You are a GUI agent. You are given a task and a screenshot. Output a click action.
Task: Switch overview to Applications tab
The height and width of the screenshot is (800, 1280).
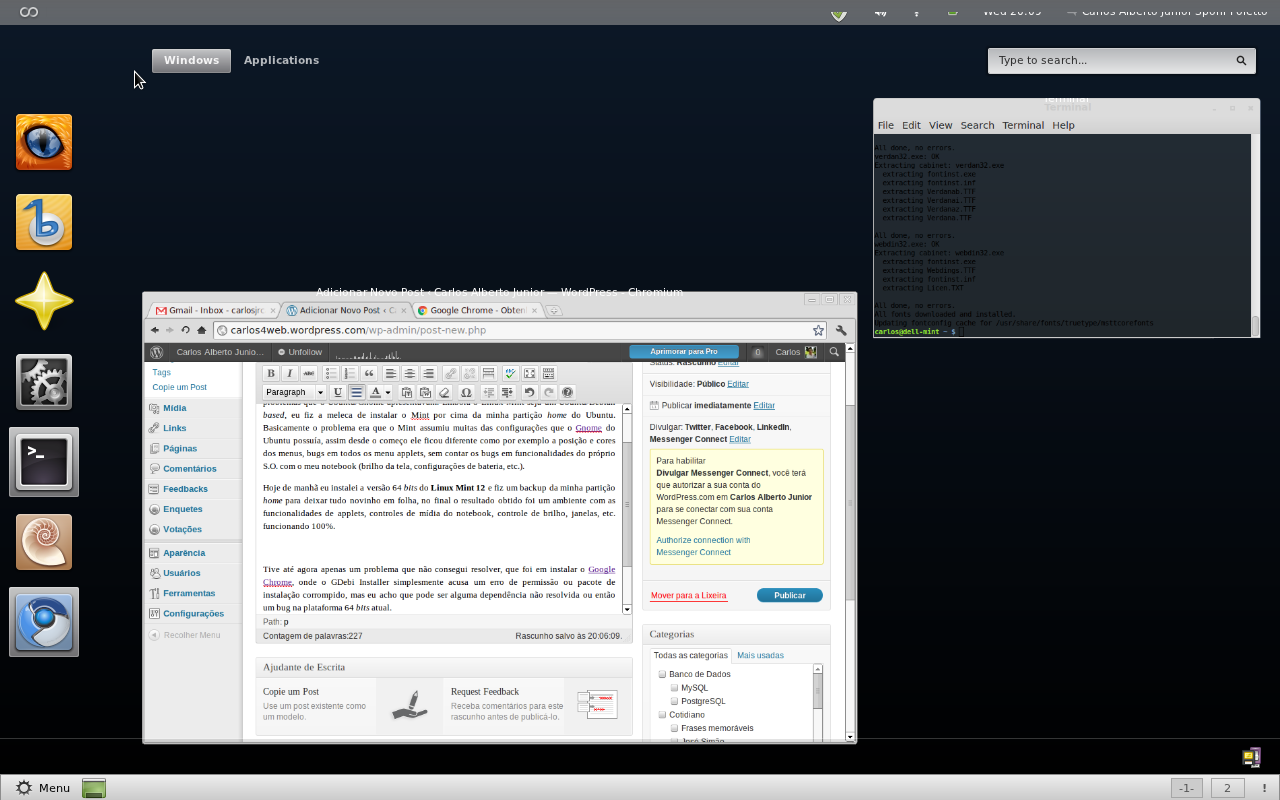point(281,60)
